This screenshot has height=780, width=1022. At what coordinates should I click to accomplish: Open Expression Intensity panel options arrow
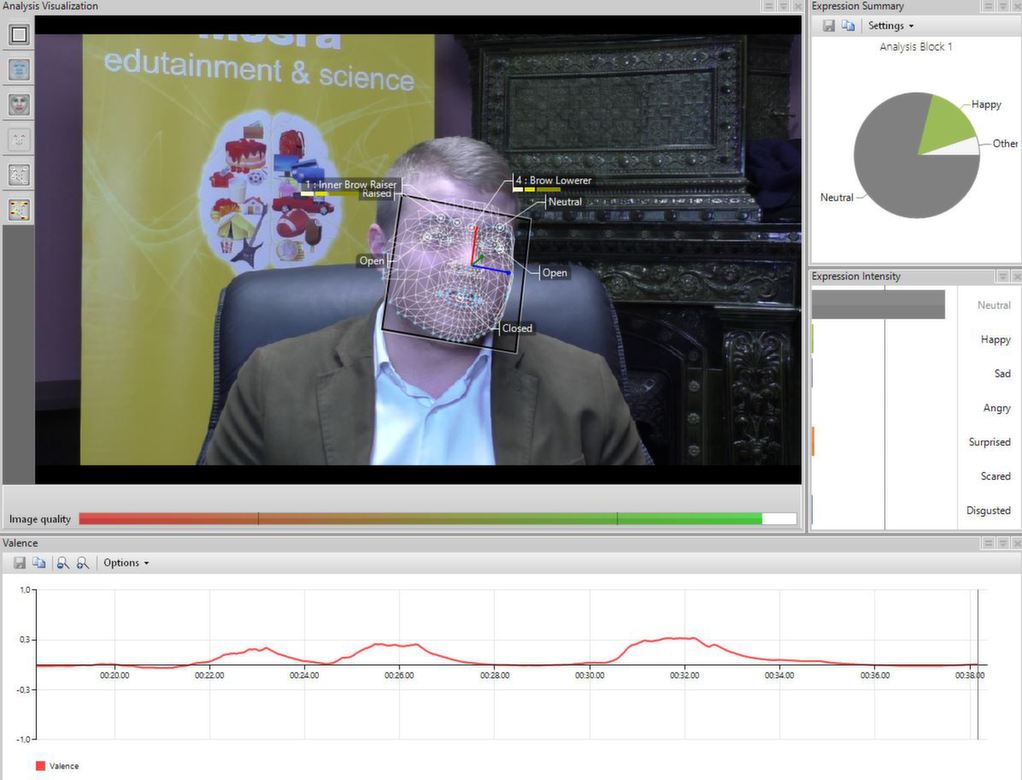1002,277
